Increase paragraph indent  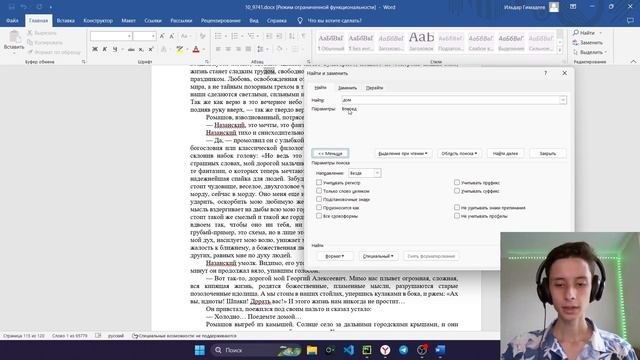279,36
